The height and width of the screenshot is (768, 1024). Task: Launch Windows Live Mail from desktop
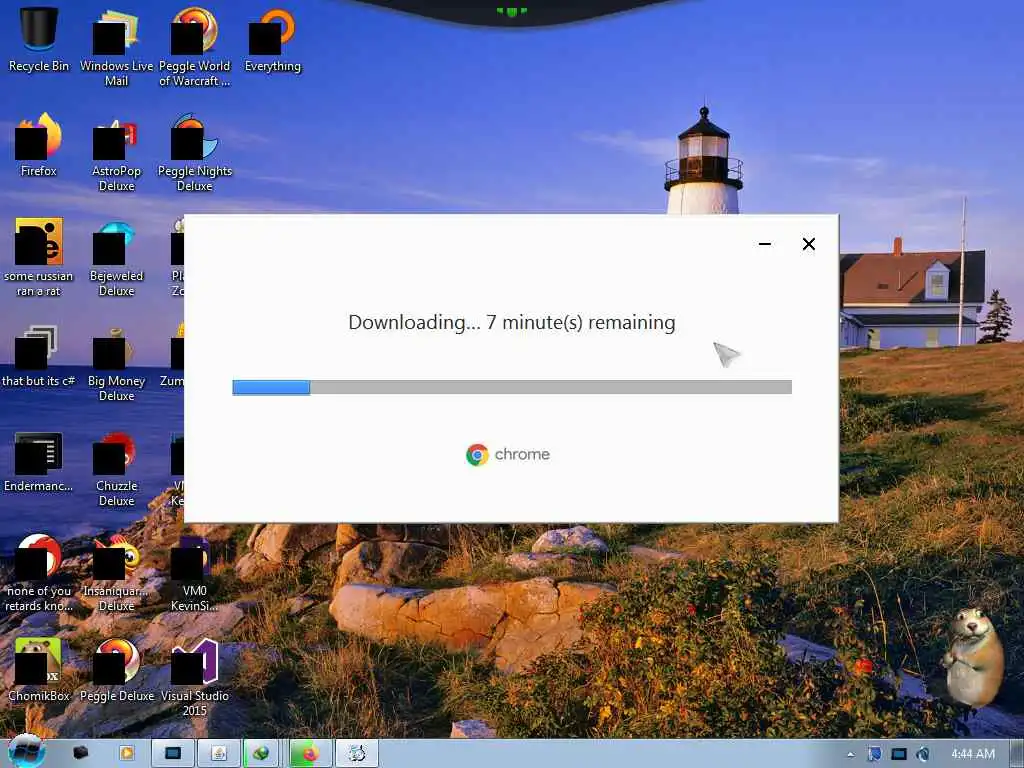click(116, 46)
